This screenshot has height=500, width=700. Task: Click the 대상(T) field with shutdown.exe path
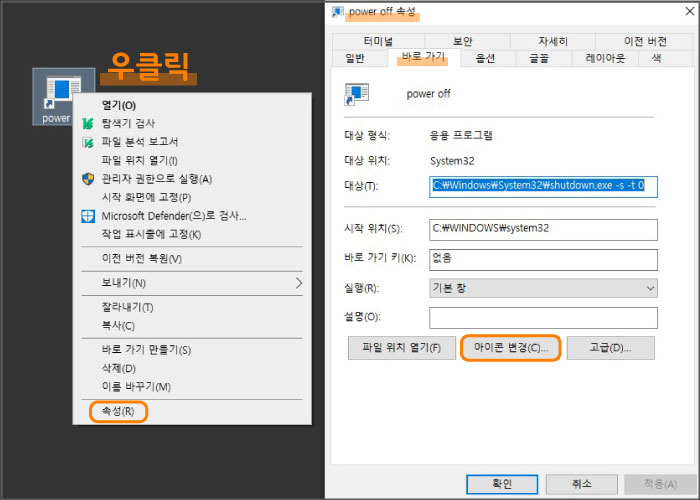point(543,187)
